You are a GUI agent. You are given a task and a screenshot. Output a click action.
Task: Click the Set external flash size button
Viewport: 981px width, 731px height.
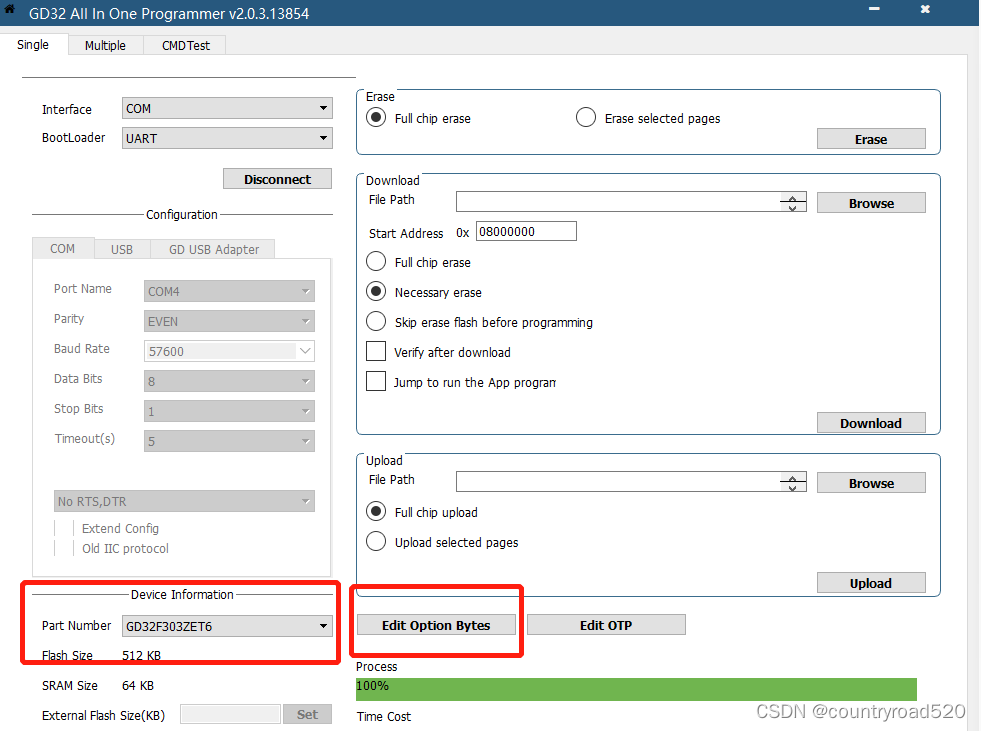tap(307, 714)
